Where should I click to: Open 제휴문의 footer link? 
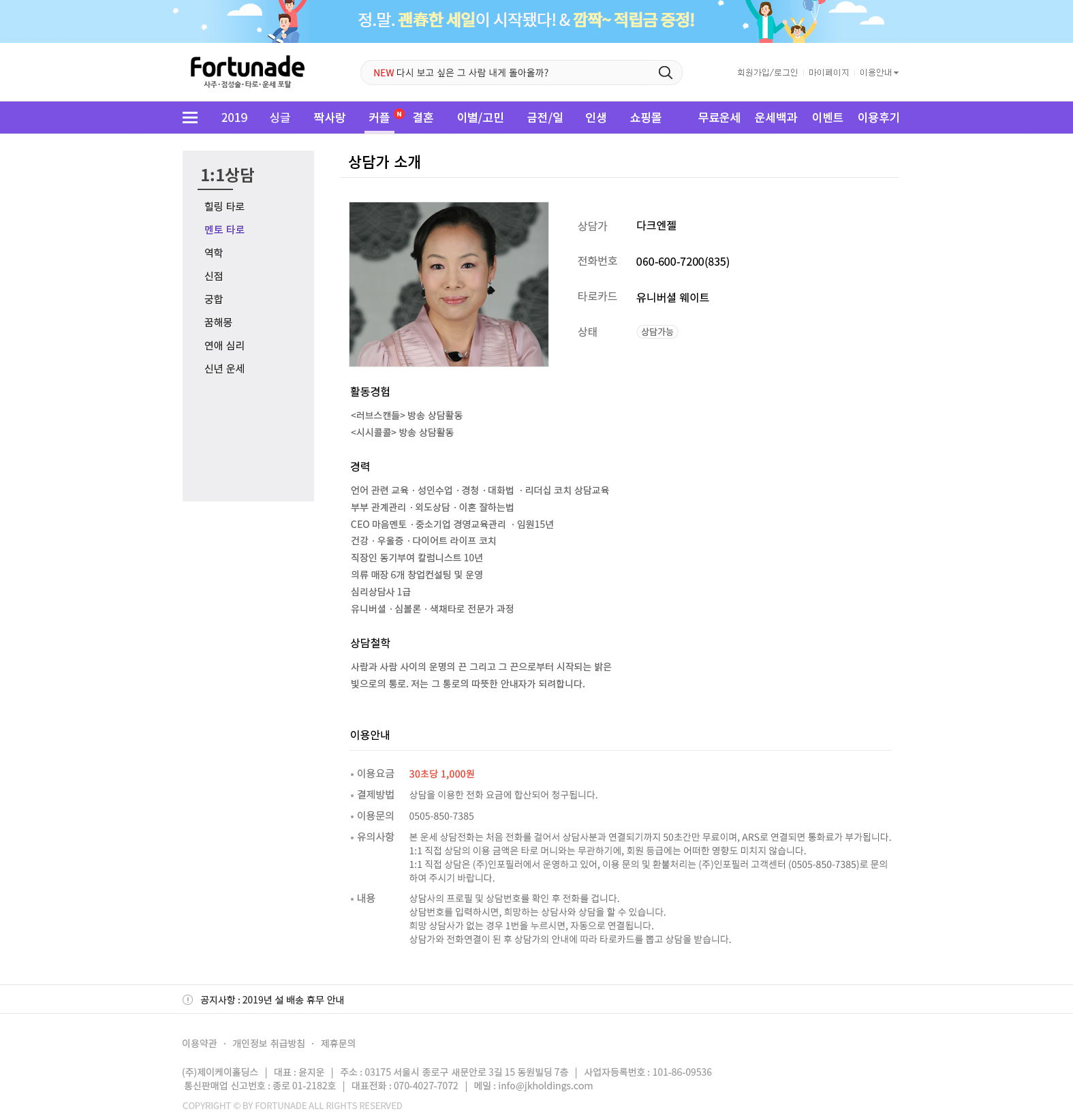[338, 1044]
